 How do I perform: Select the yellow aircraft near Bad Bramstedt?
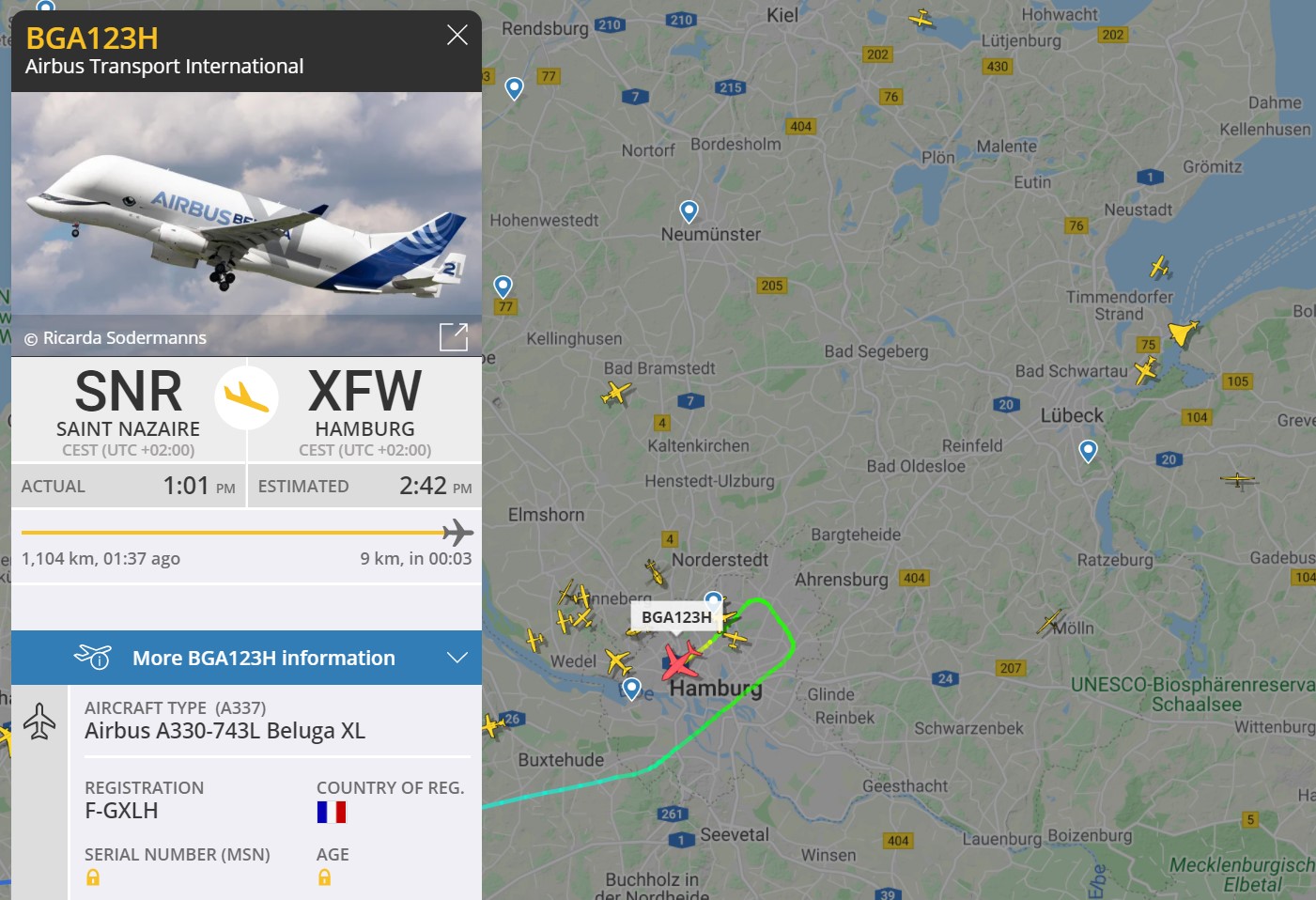point(615,393)
